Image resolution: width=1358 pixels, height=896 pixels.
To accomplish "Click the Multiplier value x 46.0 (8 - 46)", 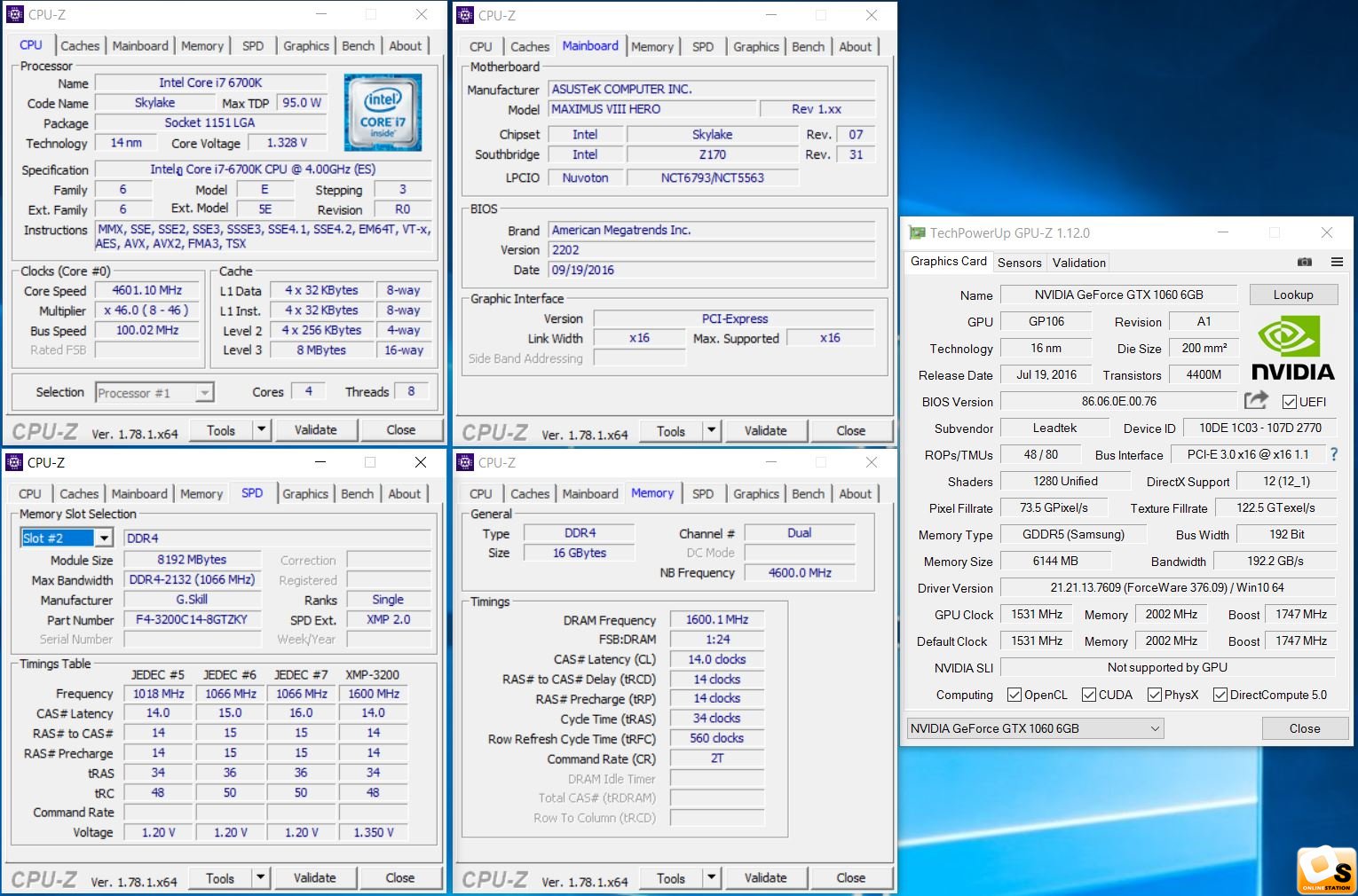I will [x=147, y=310].
